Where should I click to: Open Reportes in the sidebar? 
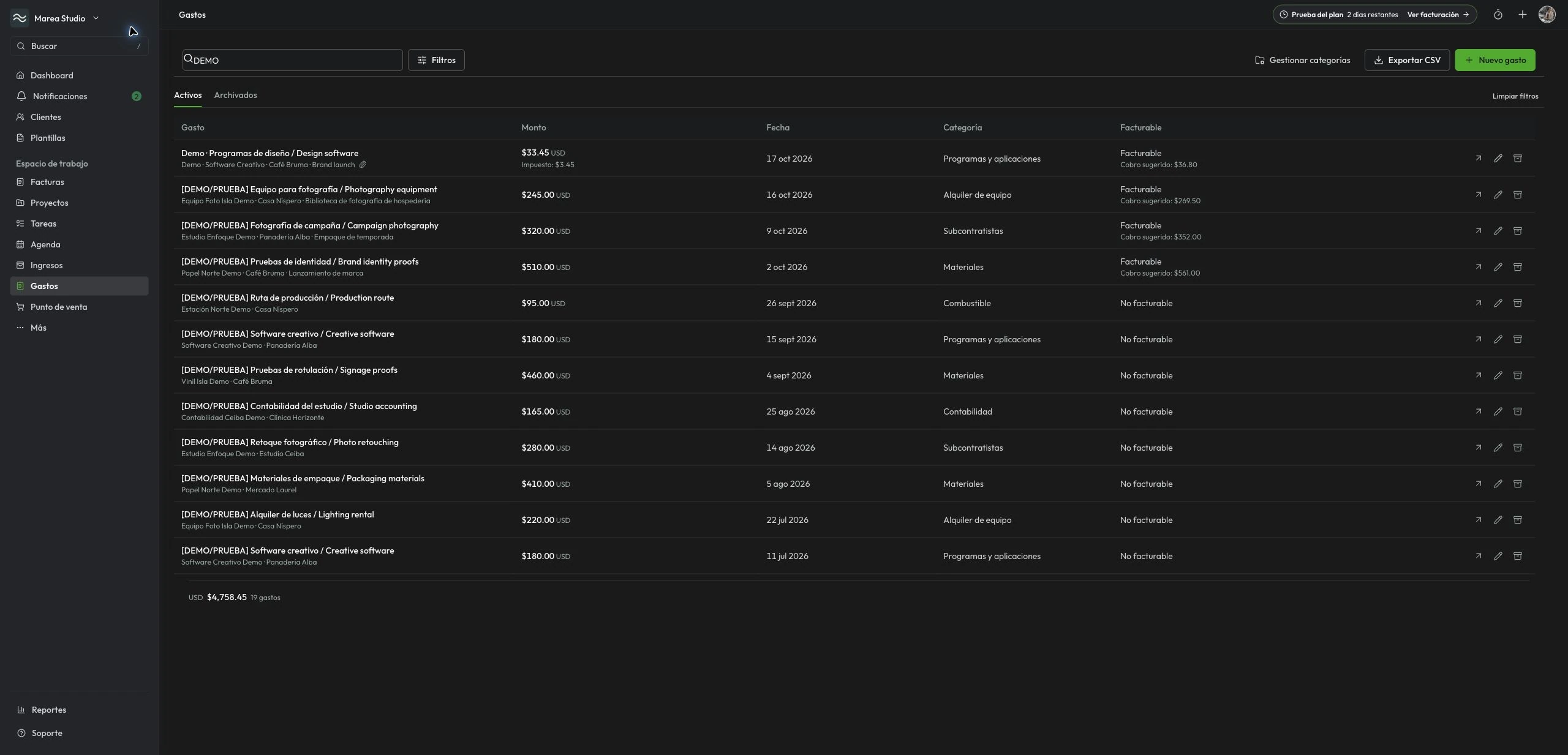(79, 710)
